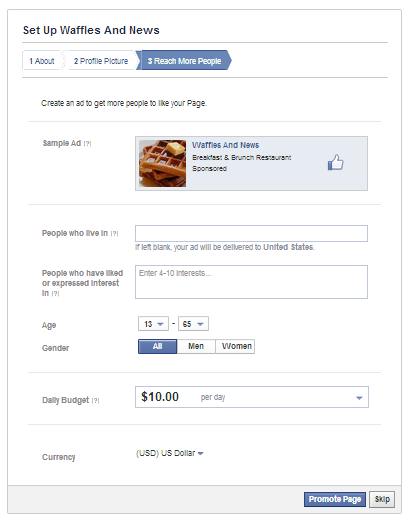Click the help icon next to People who live in
Viewport: 408px width, 518px height.
click(114, 234)
